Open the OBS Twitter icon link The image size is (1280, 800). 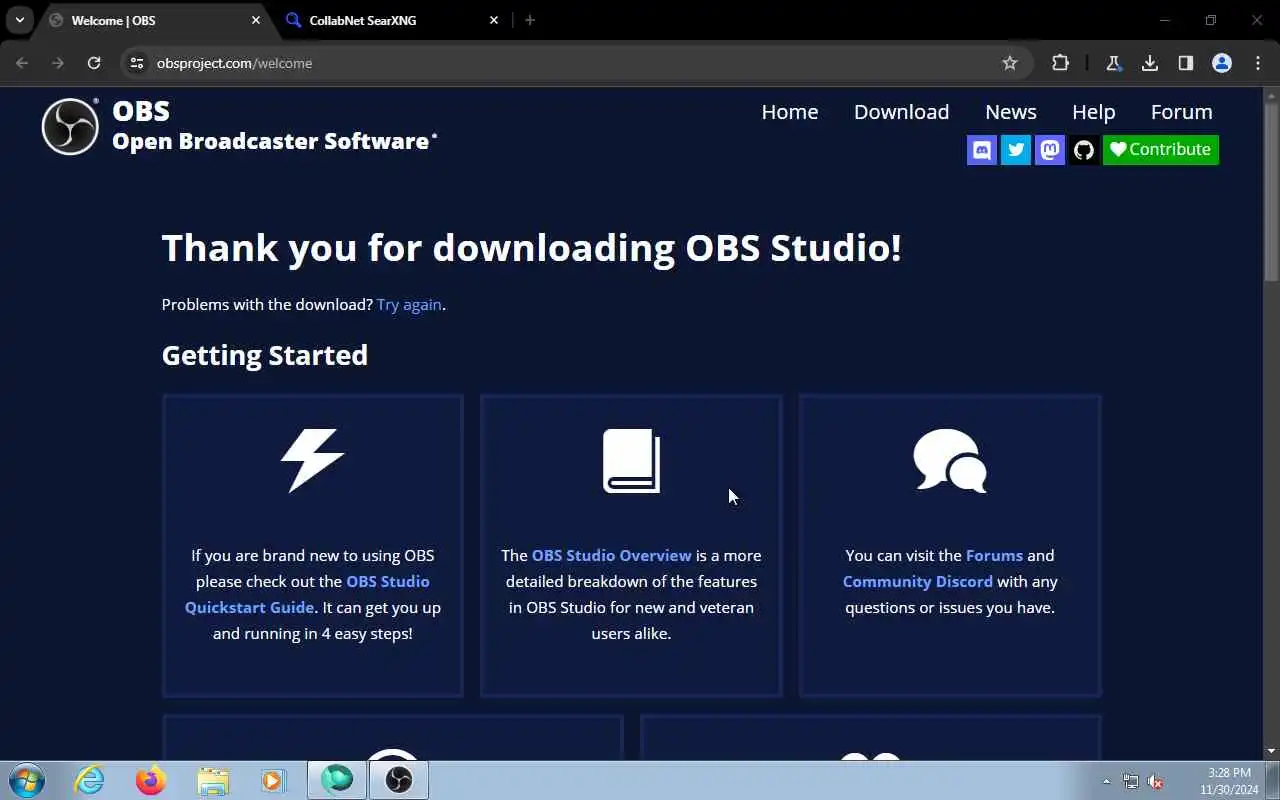pos(1016,150)
